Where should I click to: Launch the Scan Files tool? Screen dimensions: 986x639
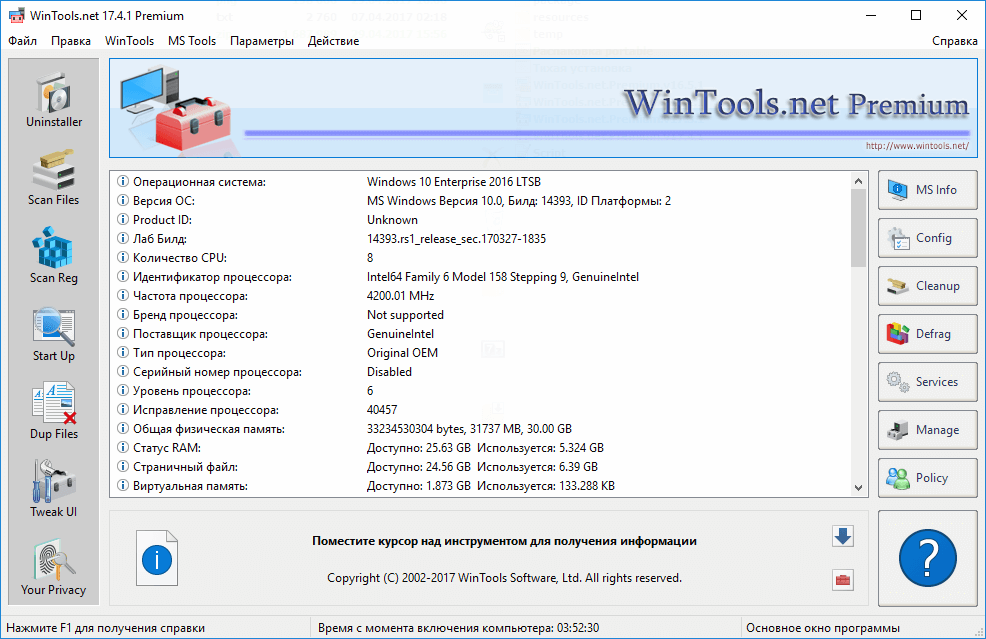(54, 178)
